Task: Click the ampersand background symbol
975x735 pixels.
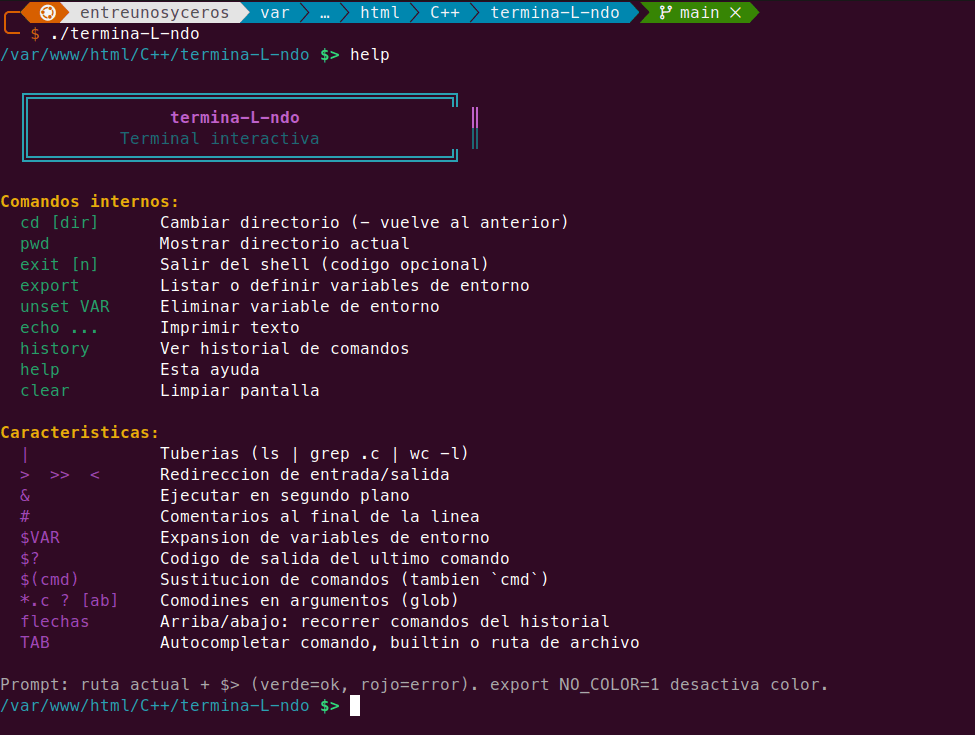Action: coord(25,496)
